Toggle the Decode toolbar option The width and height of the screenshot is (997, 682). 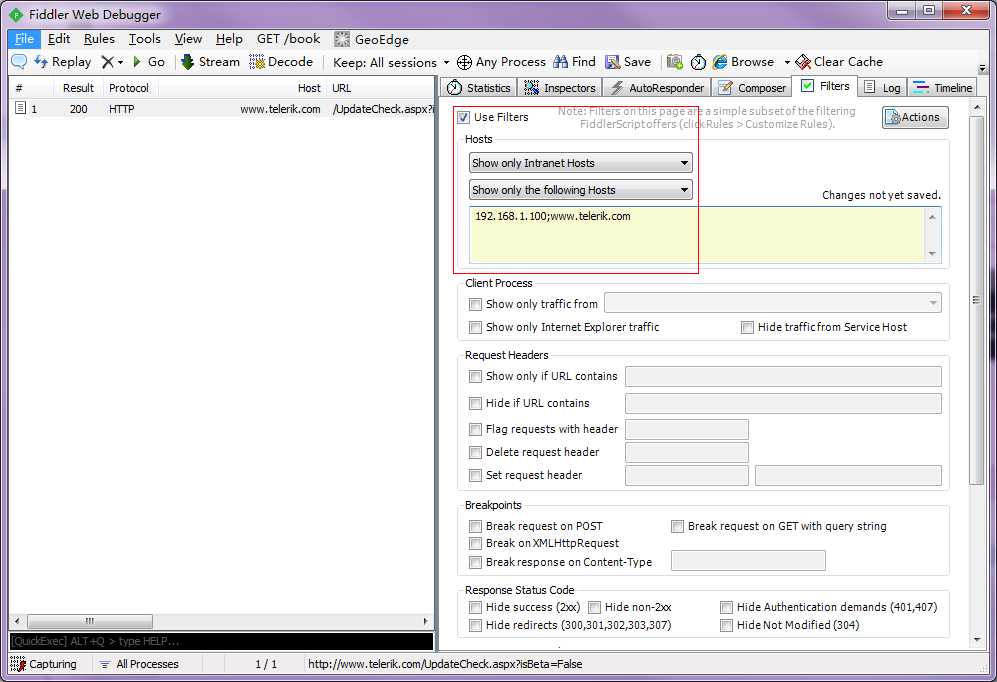pos(281,62)
